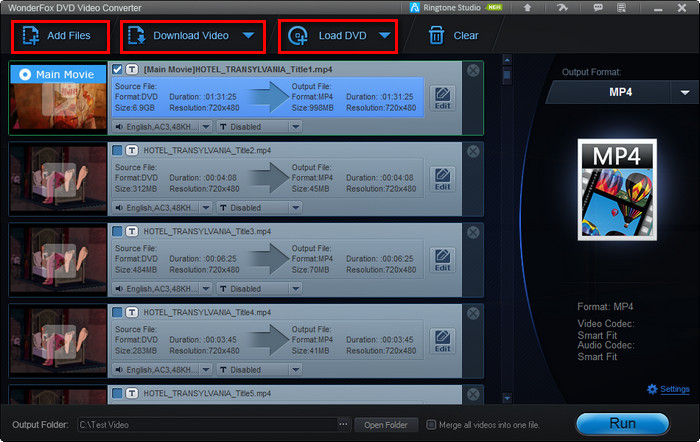
Task: Select the HOTEL_TRANSYLVANIA_Title3.mp4 file name
Action: 207,231
